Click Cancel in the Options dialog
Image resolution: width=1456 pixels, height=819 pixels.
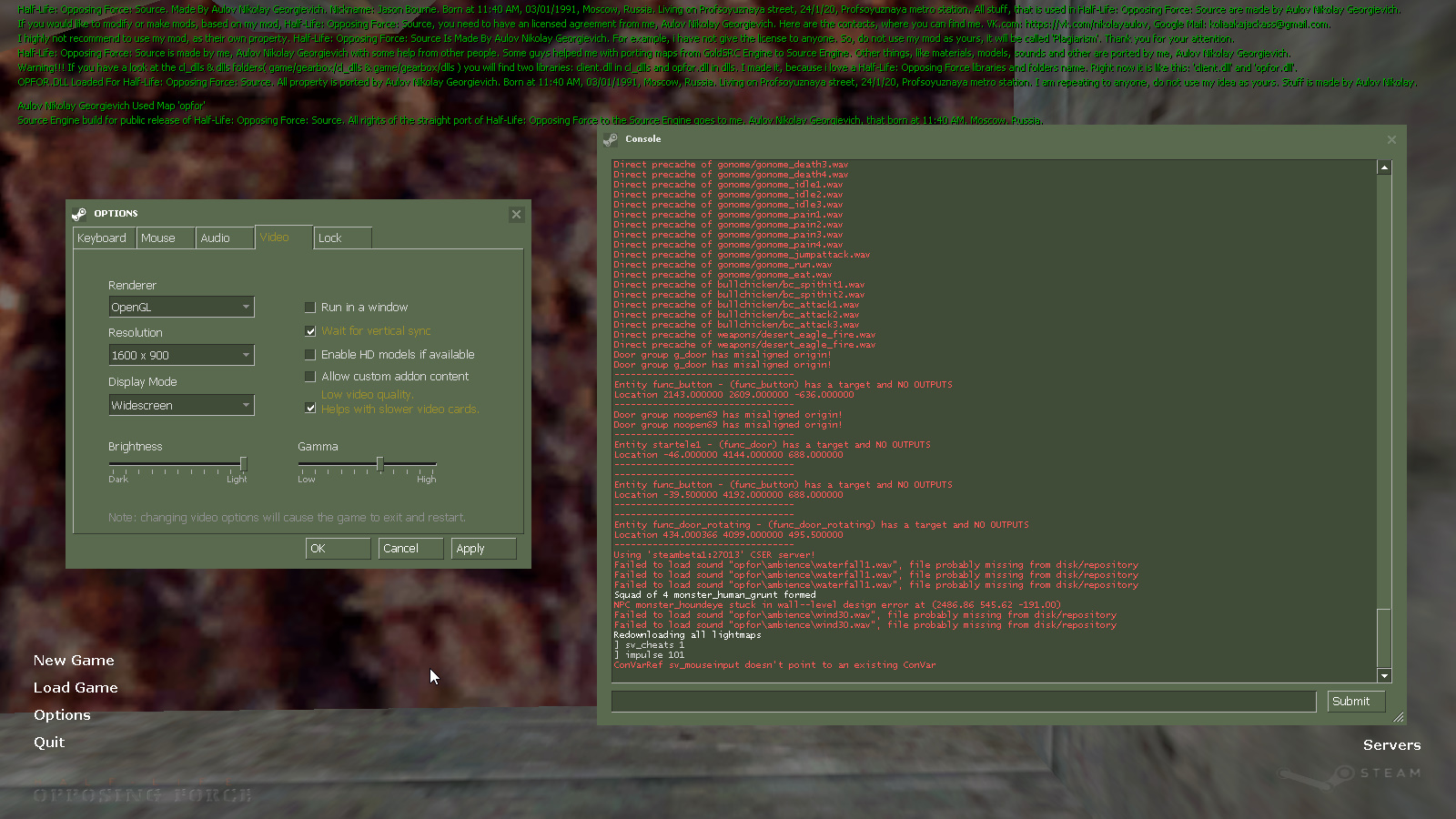click(410, 549)
